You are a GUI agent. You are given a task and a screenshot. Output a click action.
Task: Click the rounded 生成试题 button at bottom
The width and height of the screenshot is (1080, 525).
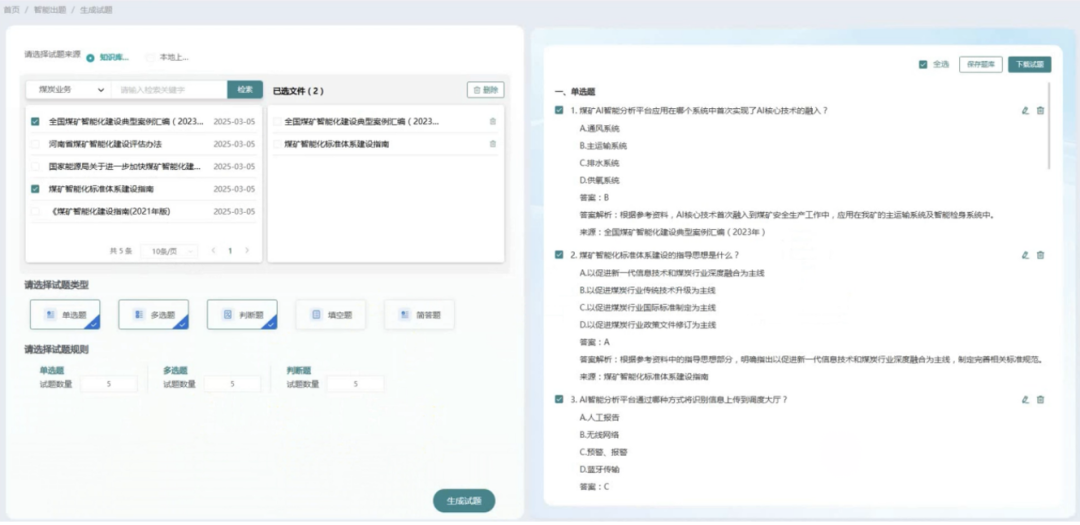[464, 501]
